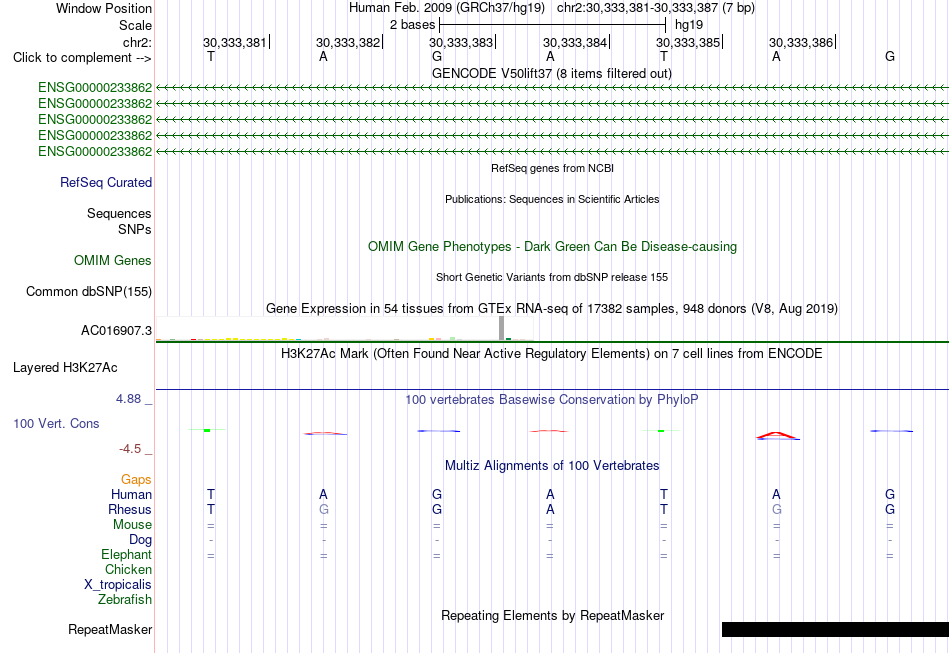This screenshot has height=653, width=950.
Task: Click the grey Rhesus G base below 30,333,386
Action: click(776, 509)
